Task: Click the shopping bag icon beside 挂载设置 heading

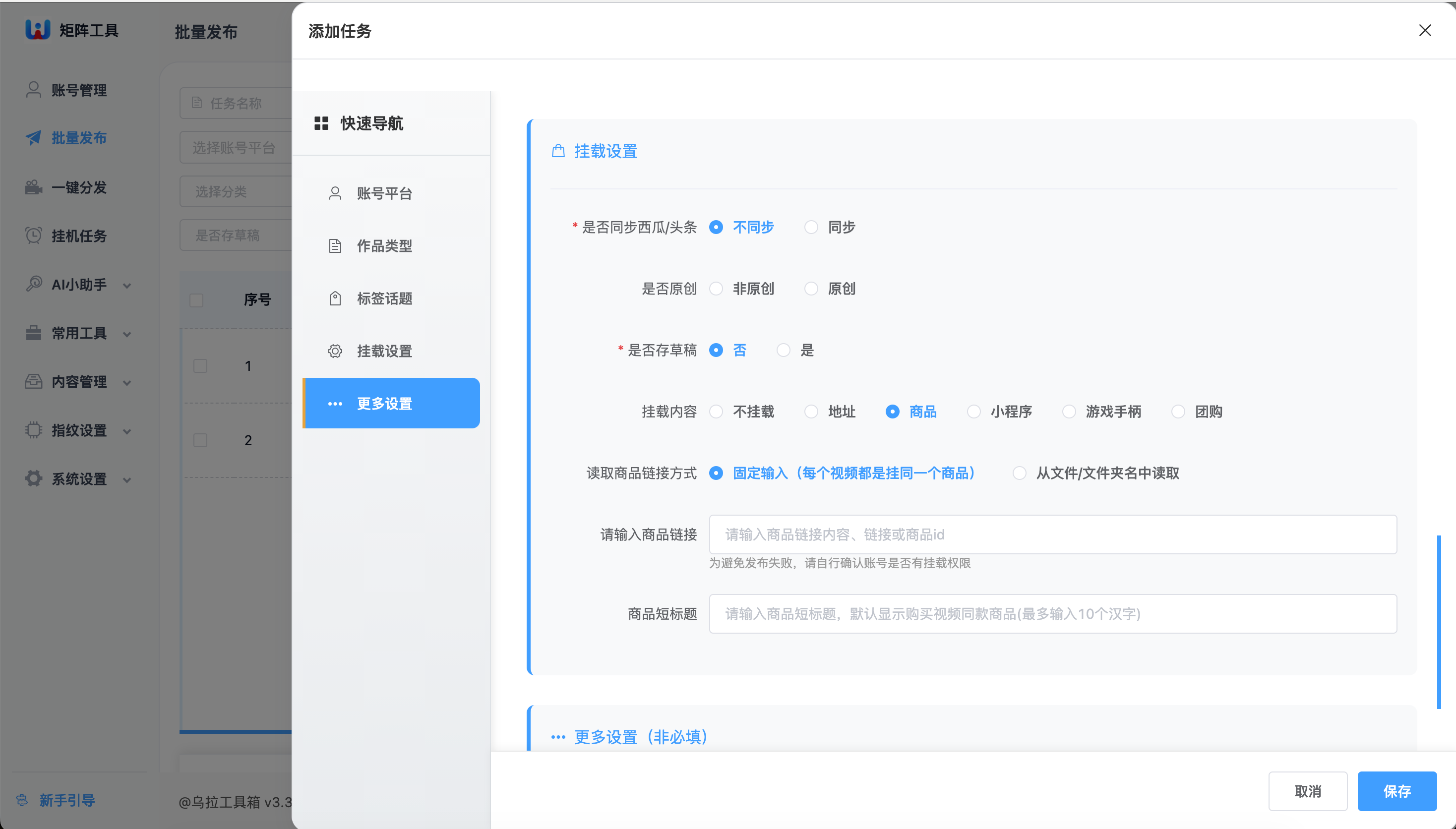Action: (x=558, y=151)
